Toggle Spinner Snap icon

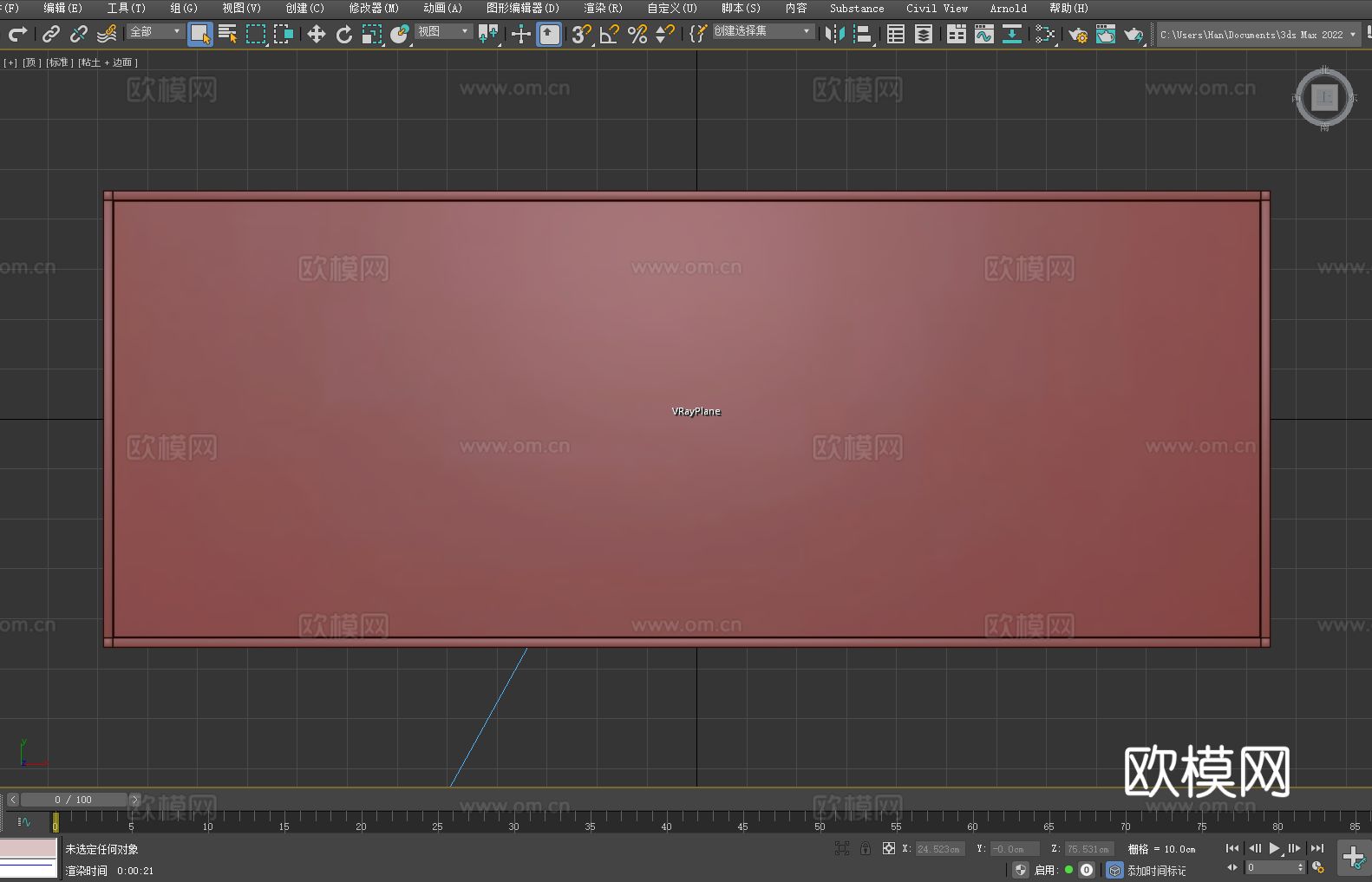pos(665,34)
